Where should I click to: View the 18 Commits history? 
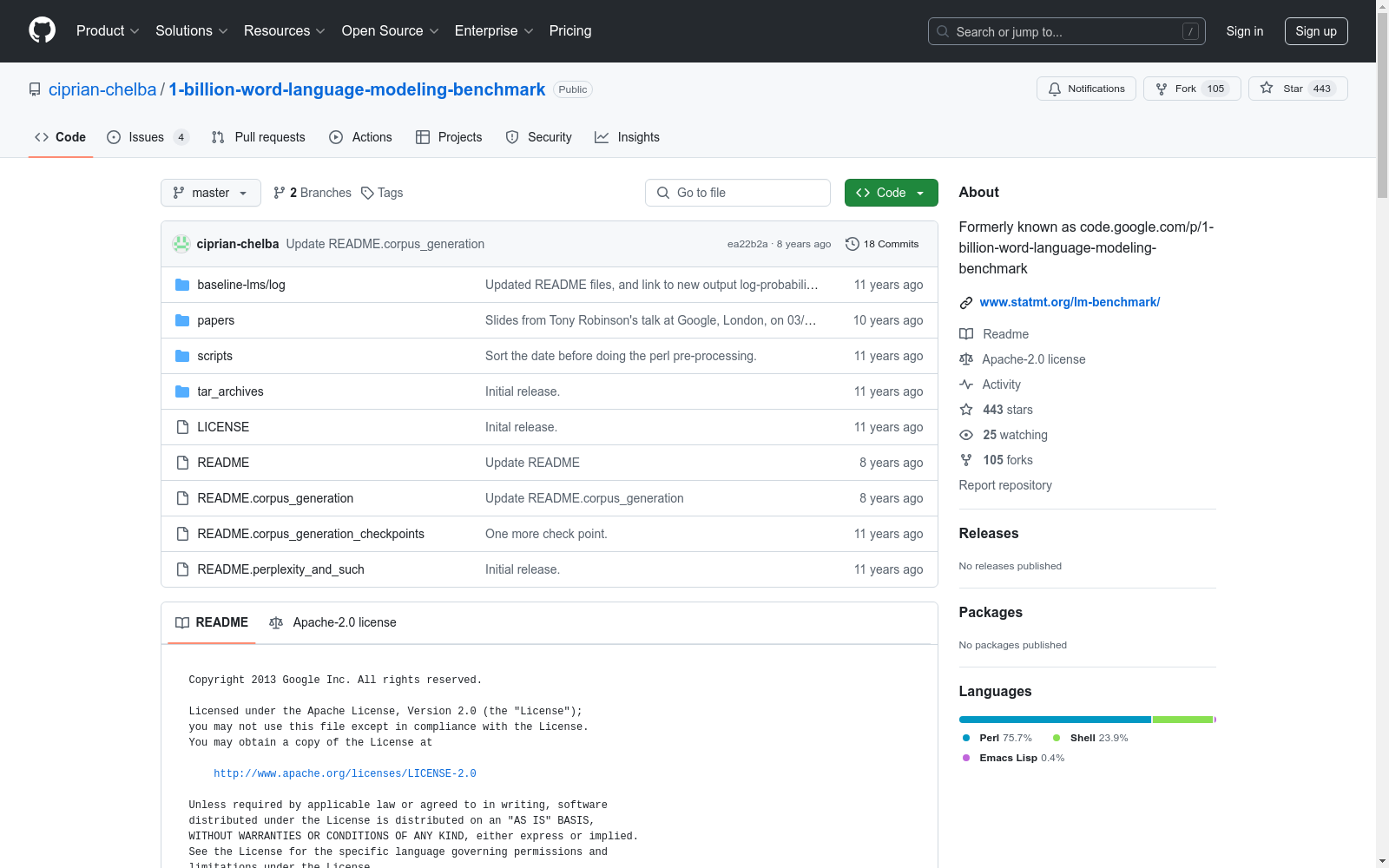coord(882,244)
